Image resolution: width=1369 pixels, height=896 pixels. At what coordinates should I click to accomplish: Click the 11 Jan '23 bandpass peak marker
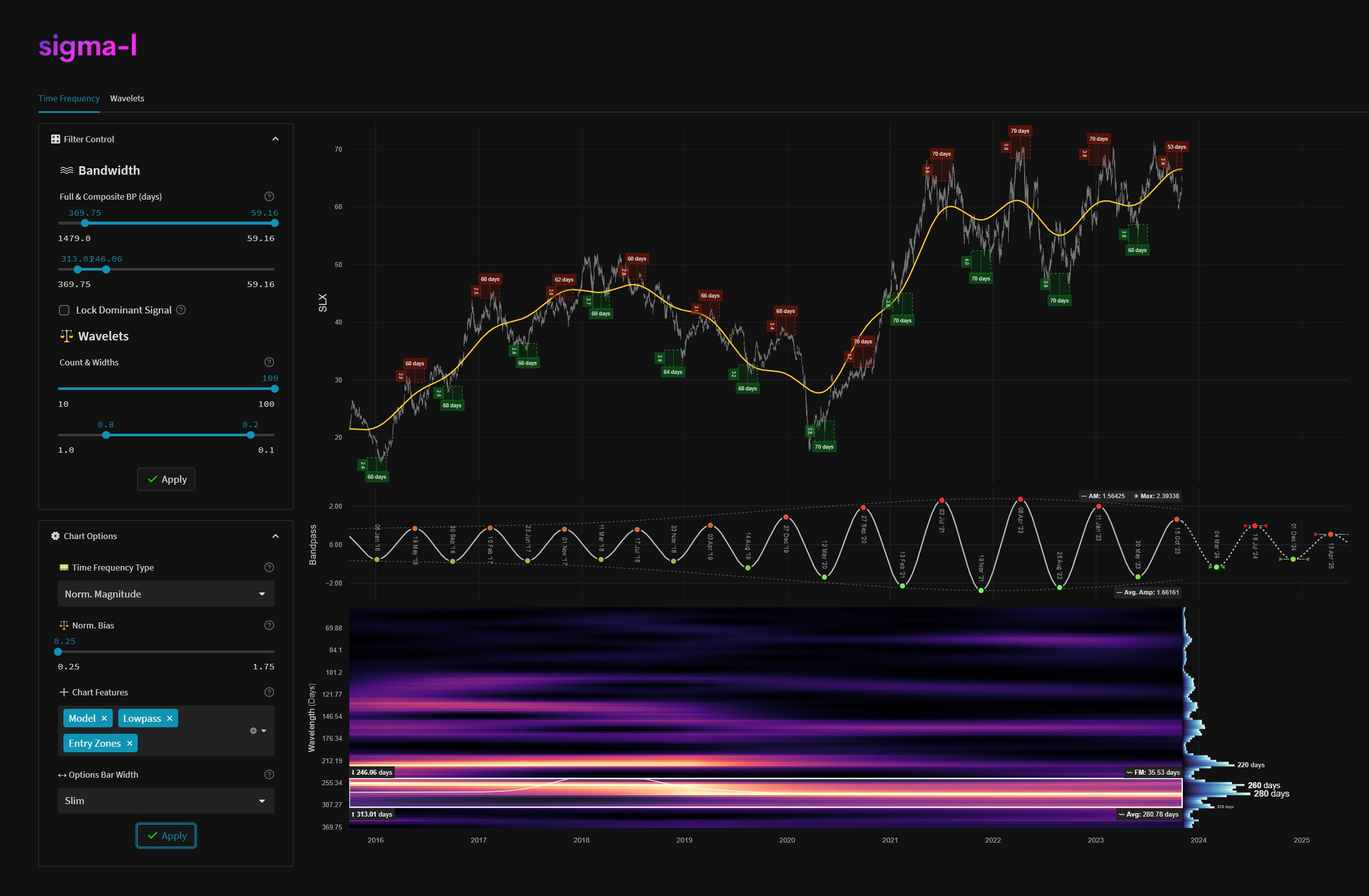[1098, 507]
